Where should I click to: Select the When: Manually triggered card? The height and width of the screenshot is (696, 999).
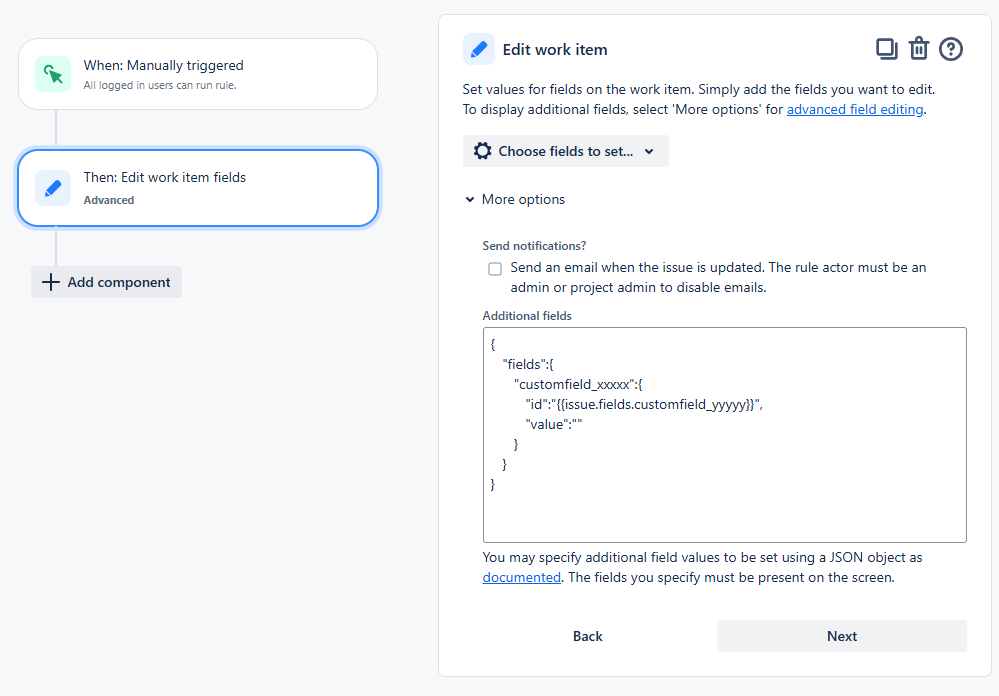[x=197, y=73]
